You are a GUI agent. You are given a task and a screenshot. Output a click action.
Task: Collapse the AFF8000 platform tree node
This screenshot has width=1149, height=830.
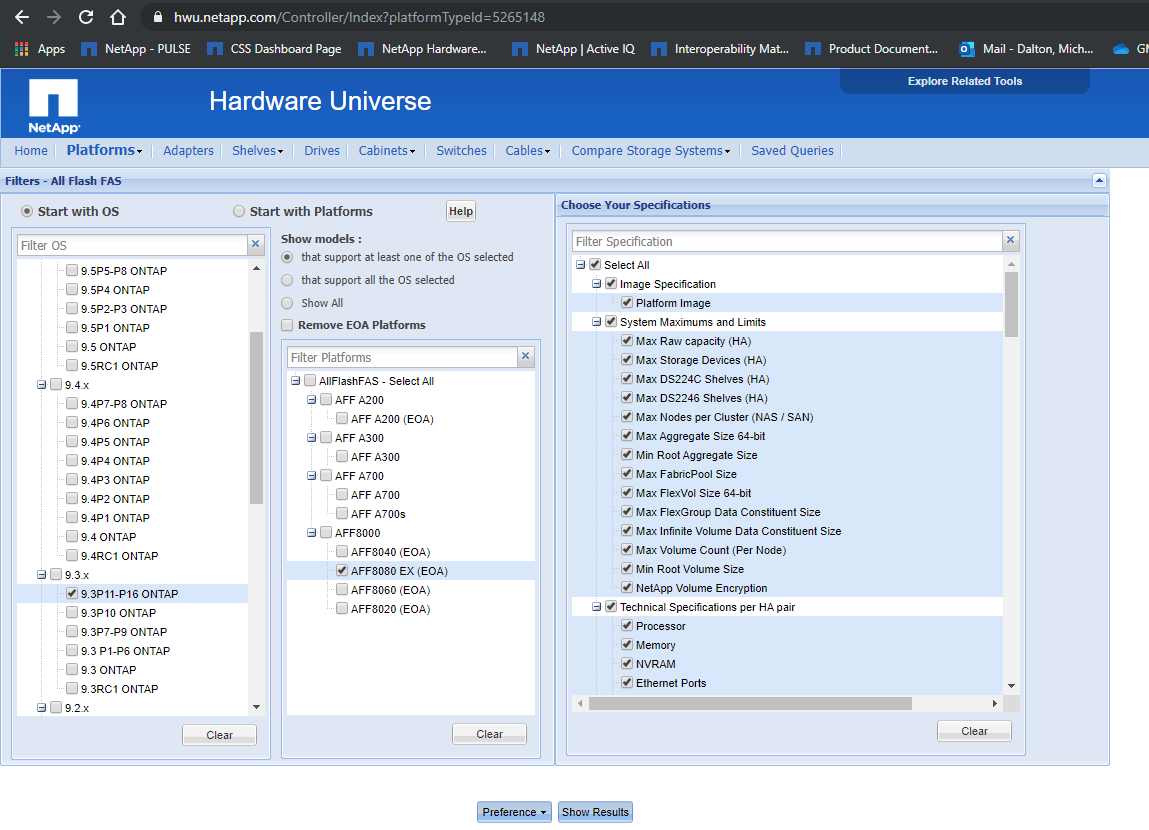point(312,533)
